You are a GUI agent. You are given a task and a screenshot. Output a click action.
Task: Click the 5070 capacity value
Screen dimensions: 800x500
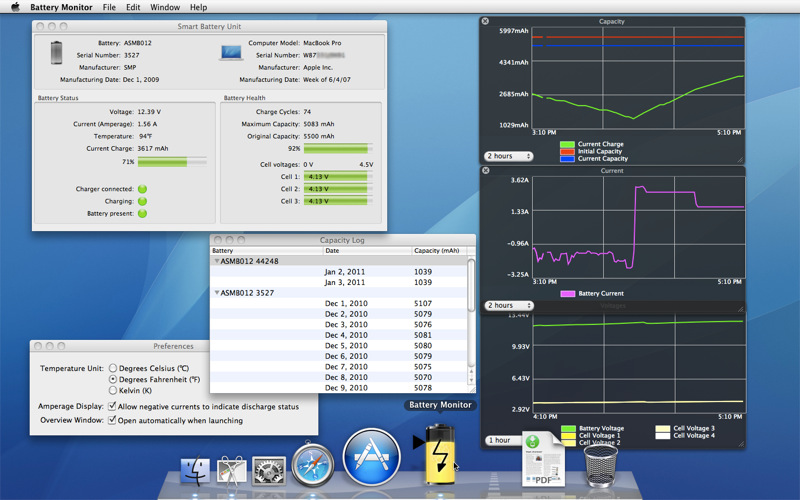click(423, 377)
